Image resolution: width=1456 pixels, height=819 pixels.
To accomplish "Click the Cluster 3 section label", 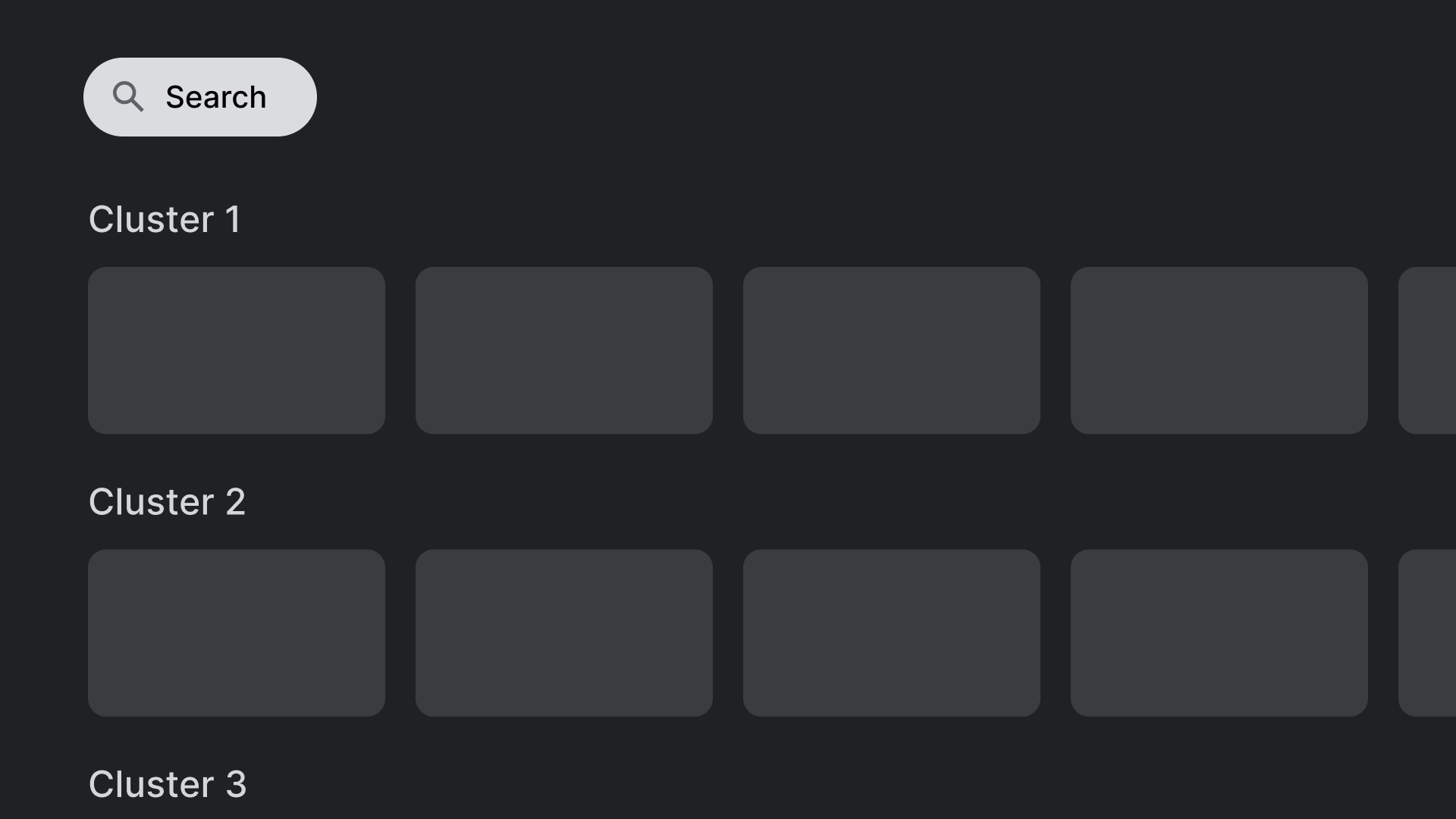I will [167, 785].
